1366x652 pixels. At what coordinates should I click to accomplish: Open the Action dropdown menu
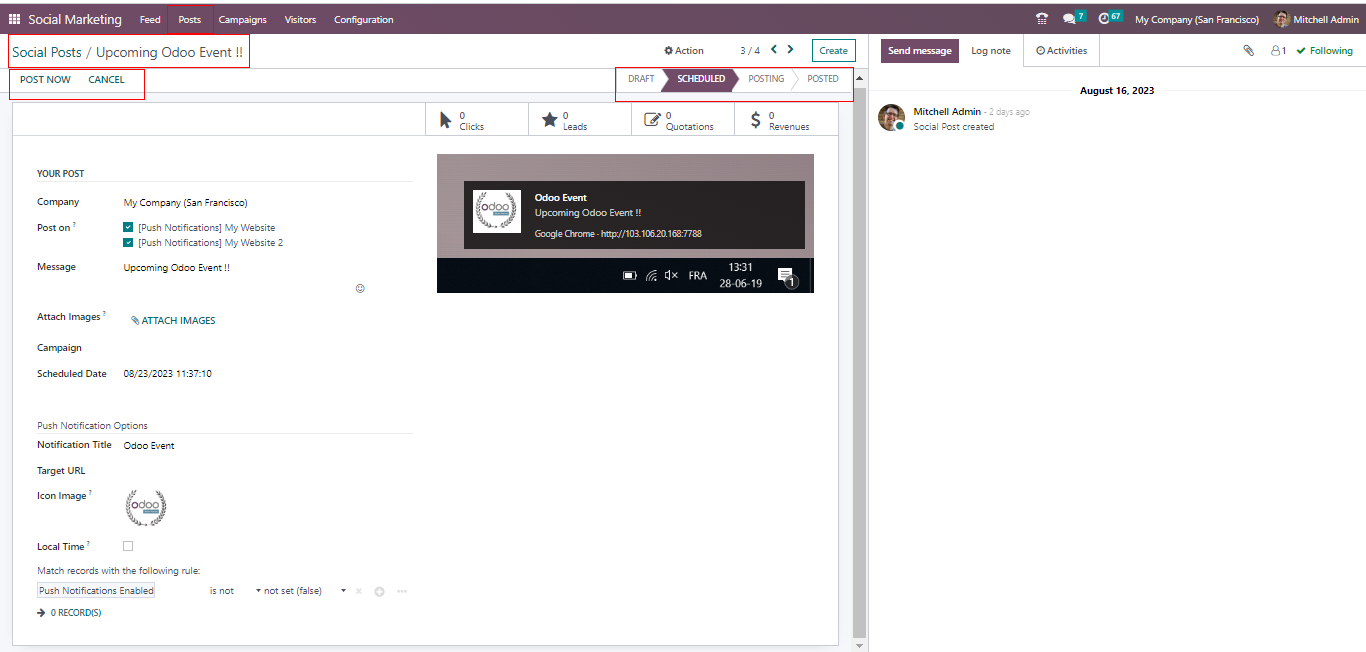(x=684, y=51)
